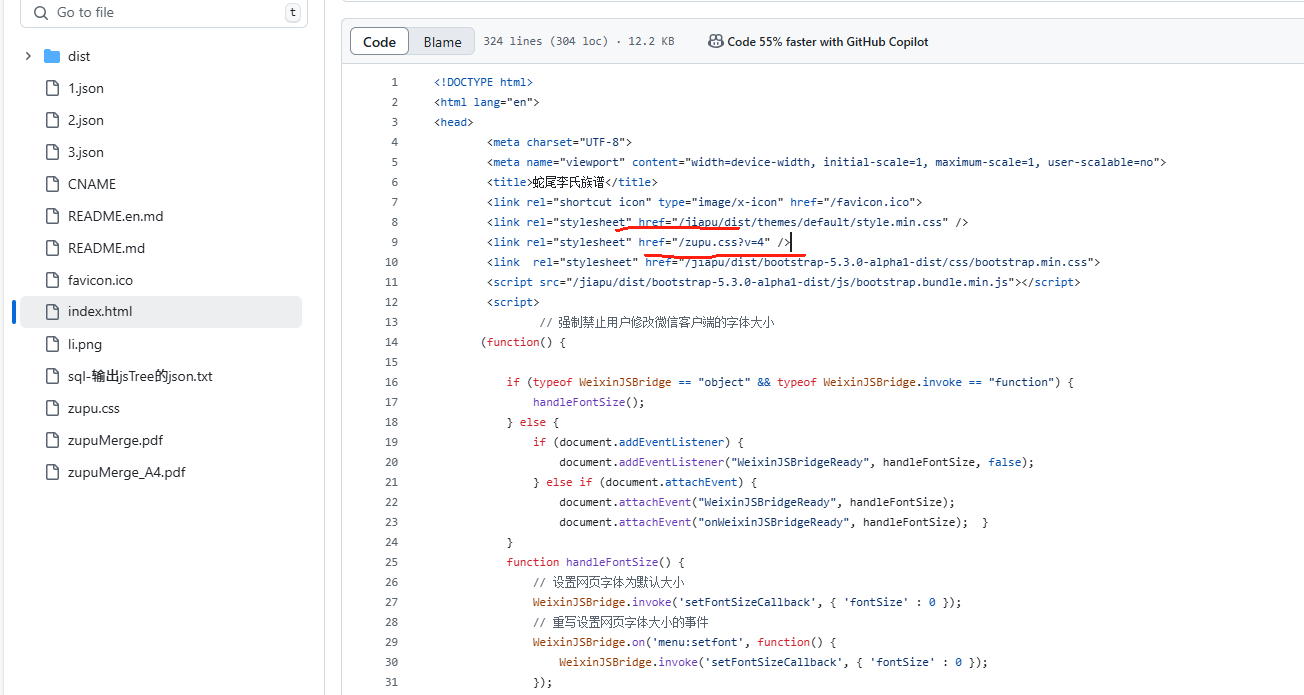1304x695 pixels.
Task: Select line number 16
Action: point(391,382)
